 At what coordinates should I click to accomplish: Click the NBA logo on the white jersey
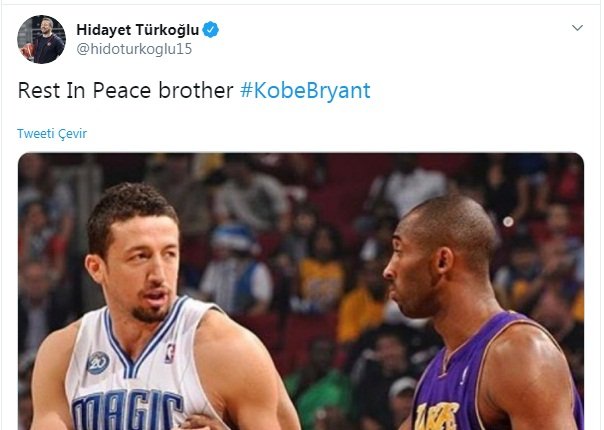[x=170, y=353]
